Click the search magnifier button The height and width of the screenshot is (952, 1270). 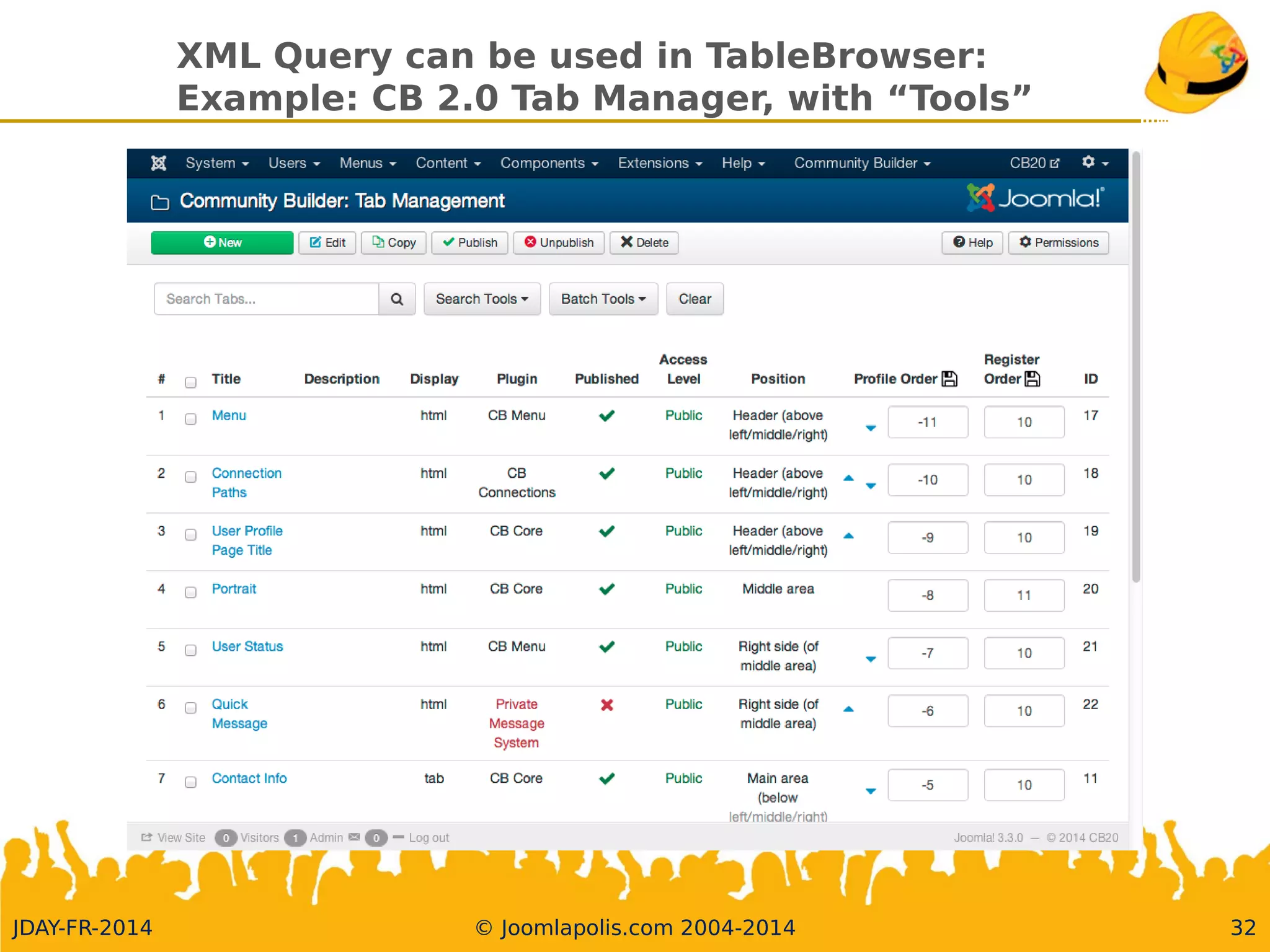coord(397,299)
